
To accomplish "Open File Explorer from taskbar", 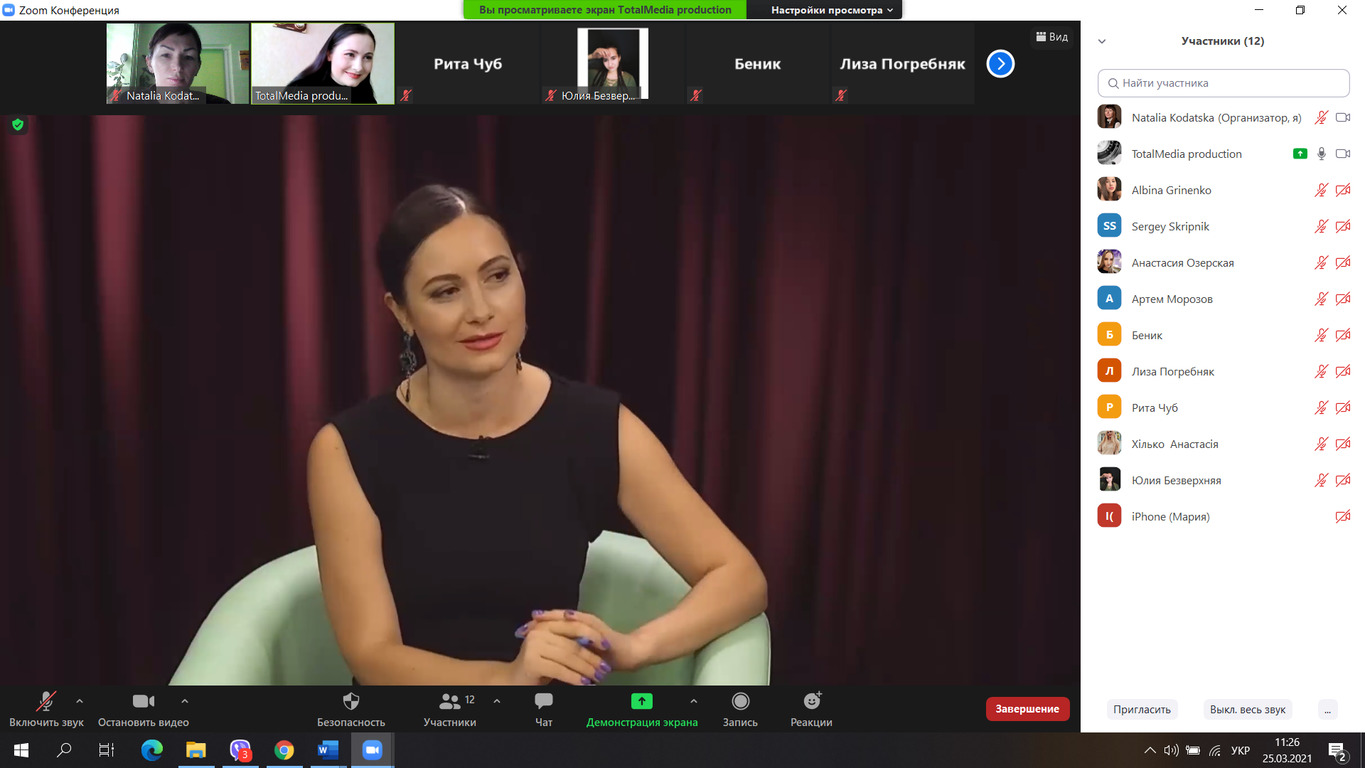I will [196, 750].
